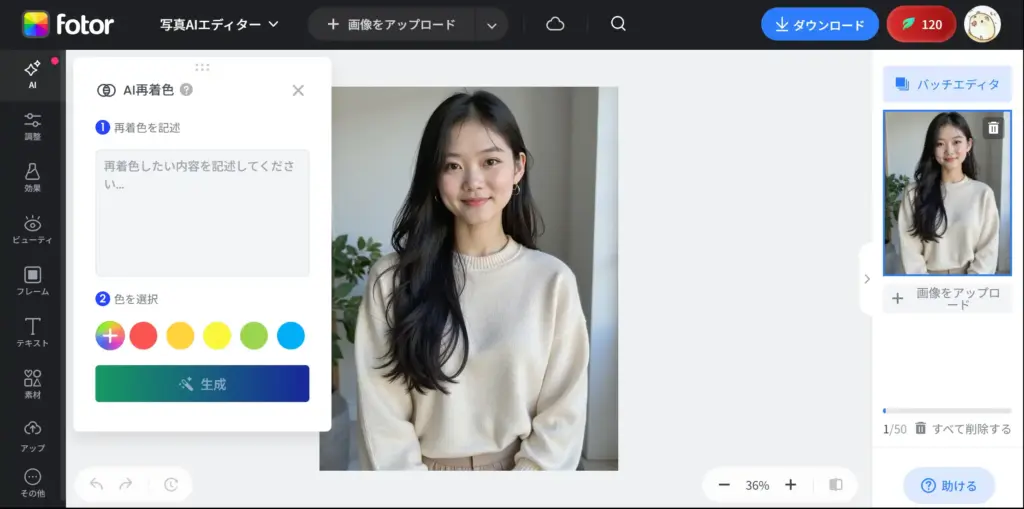Open the user profile avatar
This screenshot has width=1024, height=509.
tap(982, 25)
